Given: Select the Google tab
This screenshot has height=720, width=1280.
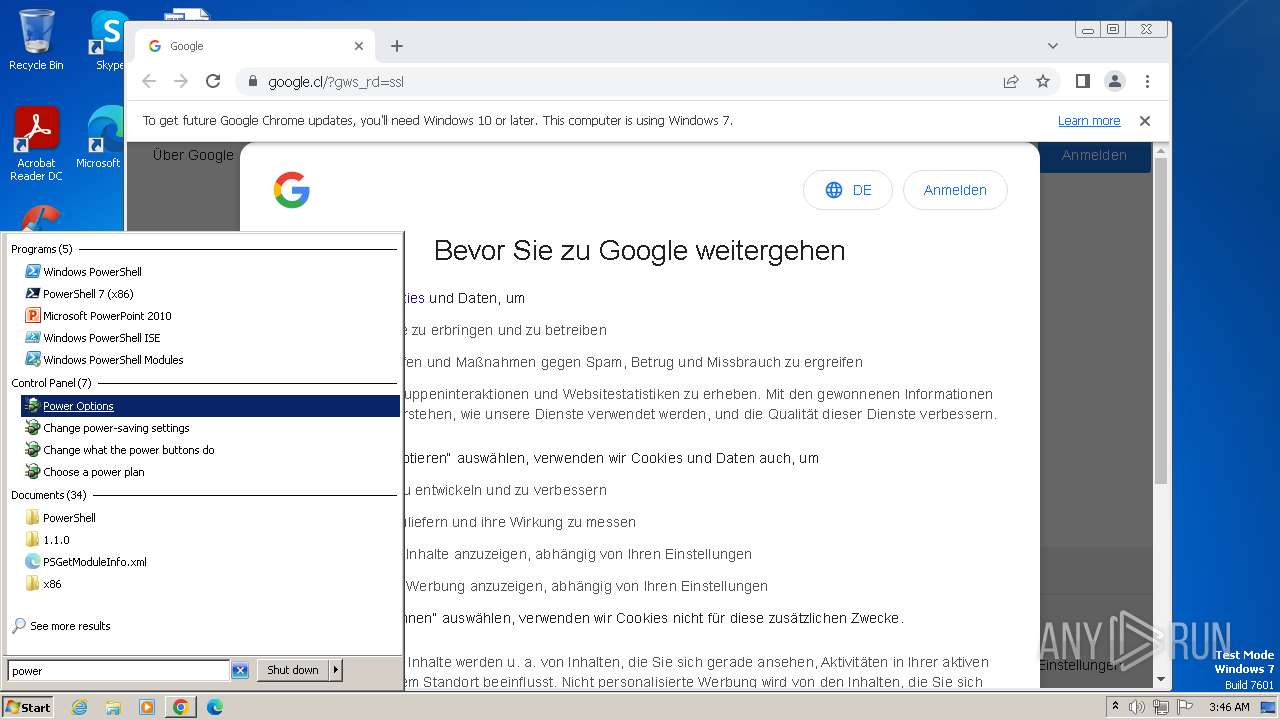Looking at the screenshot, I should [x=255, y=46].
